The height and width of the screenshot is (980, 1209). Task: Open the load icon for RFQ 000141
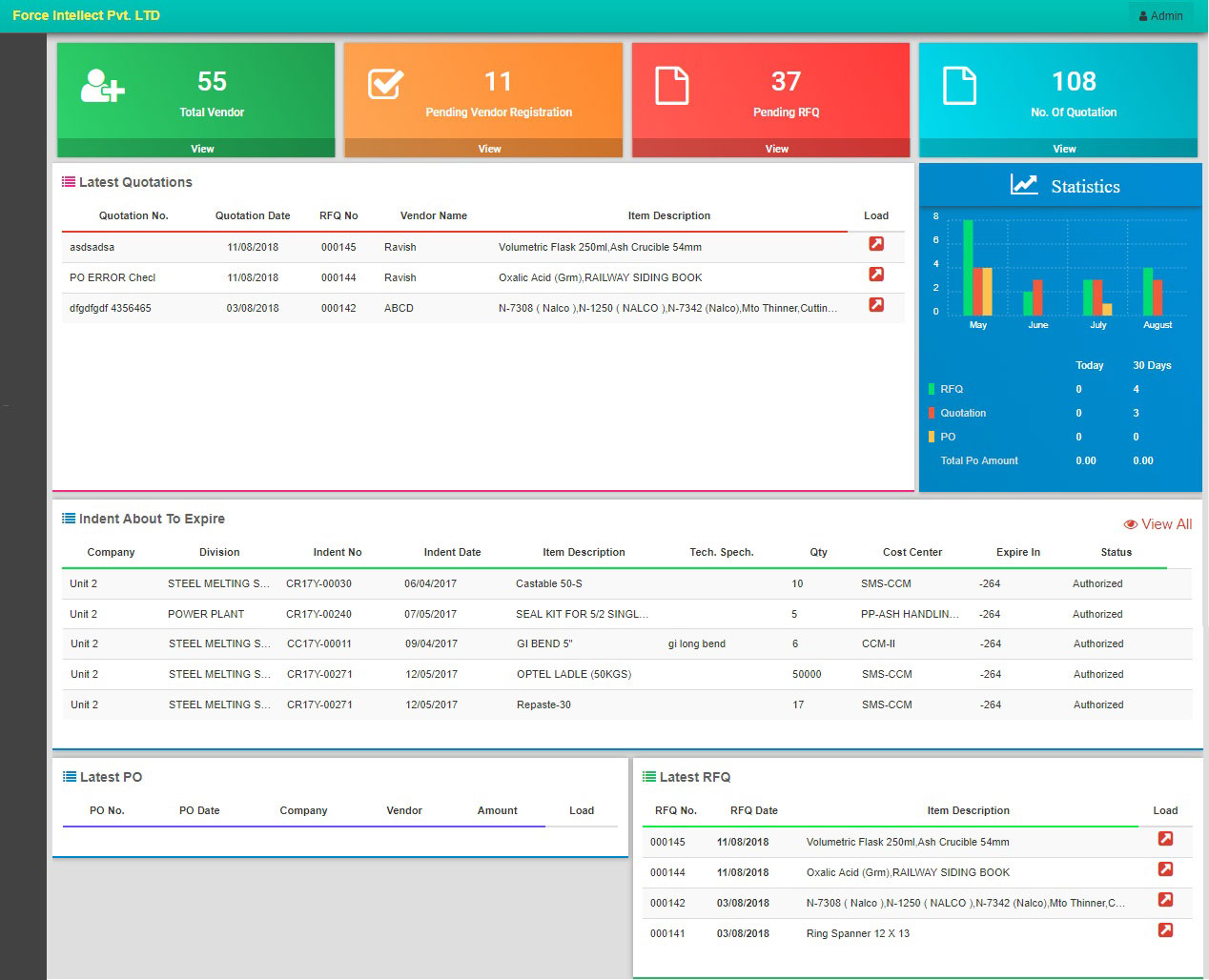click(x=1164, y=929)
